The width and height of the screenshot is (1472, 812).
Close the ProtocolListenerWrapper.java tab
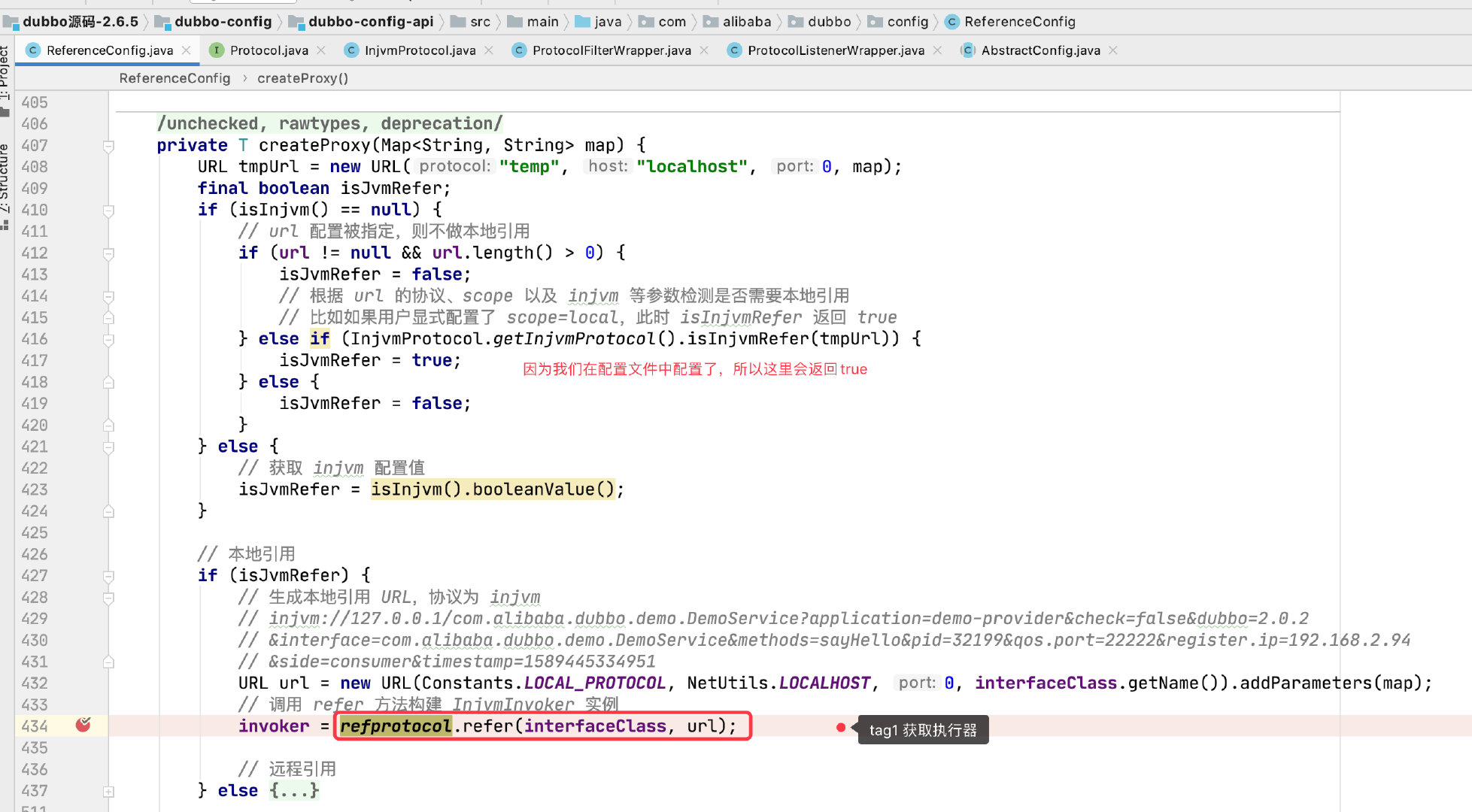pyautogui.click(x=937, y=50)
